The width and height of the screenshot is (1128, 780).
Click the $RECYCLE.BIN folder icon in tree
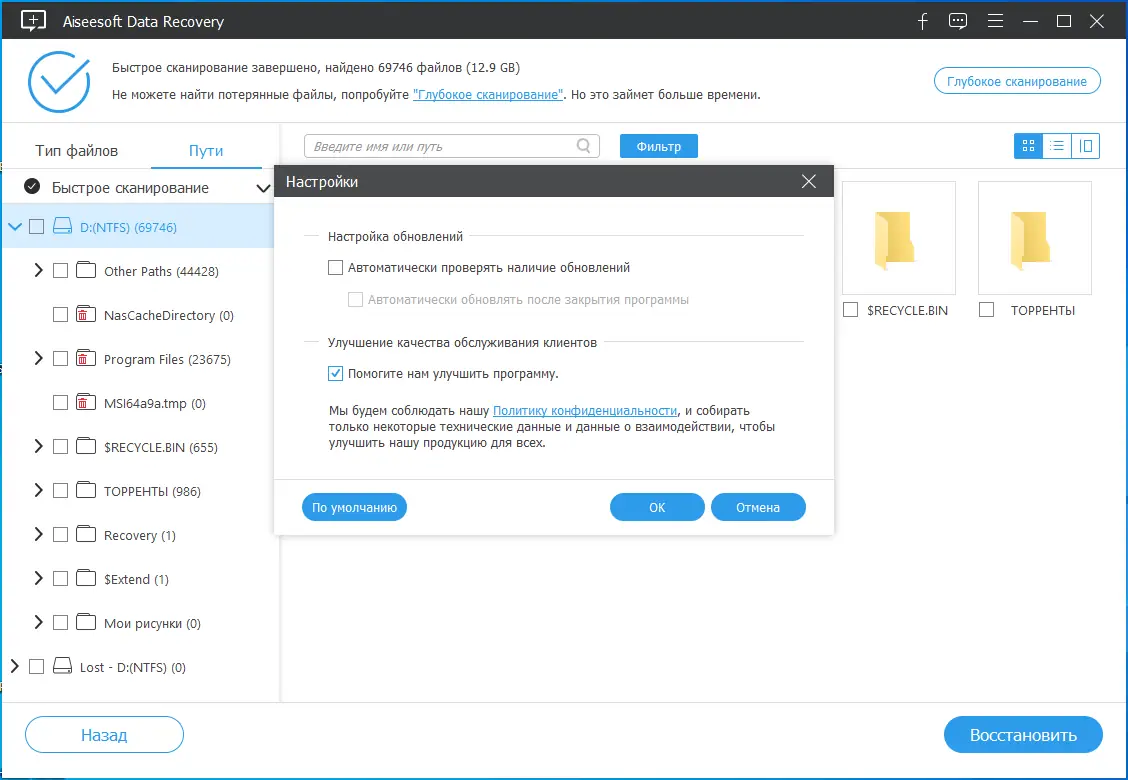[86, 446]
